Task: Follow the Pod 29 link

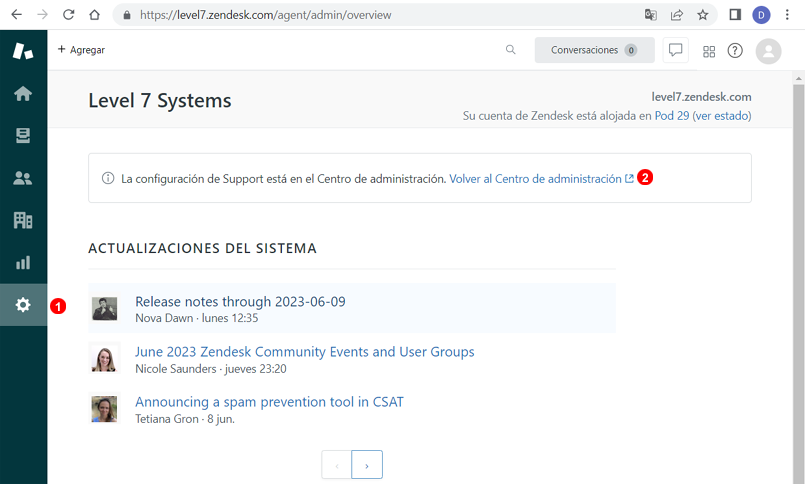Action: (x=672, y=115)
